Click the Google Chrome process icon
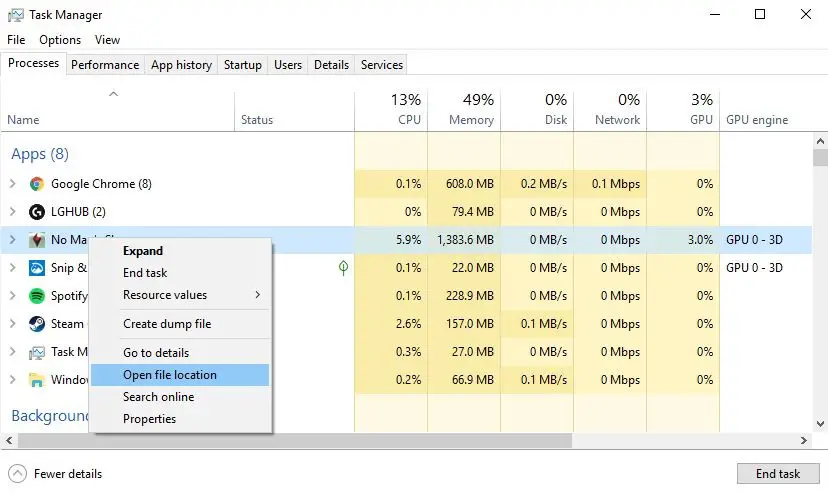The height and width of the screenshot is (498, 828). click(x=37, y=184)
